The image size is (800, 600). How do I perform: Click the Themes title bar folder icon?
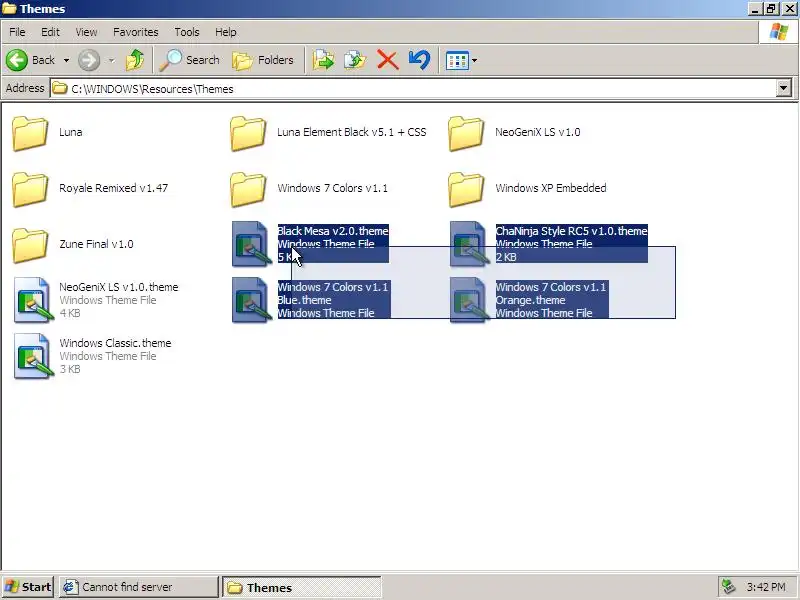pyautogui.click(x=9, y=9)
